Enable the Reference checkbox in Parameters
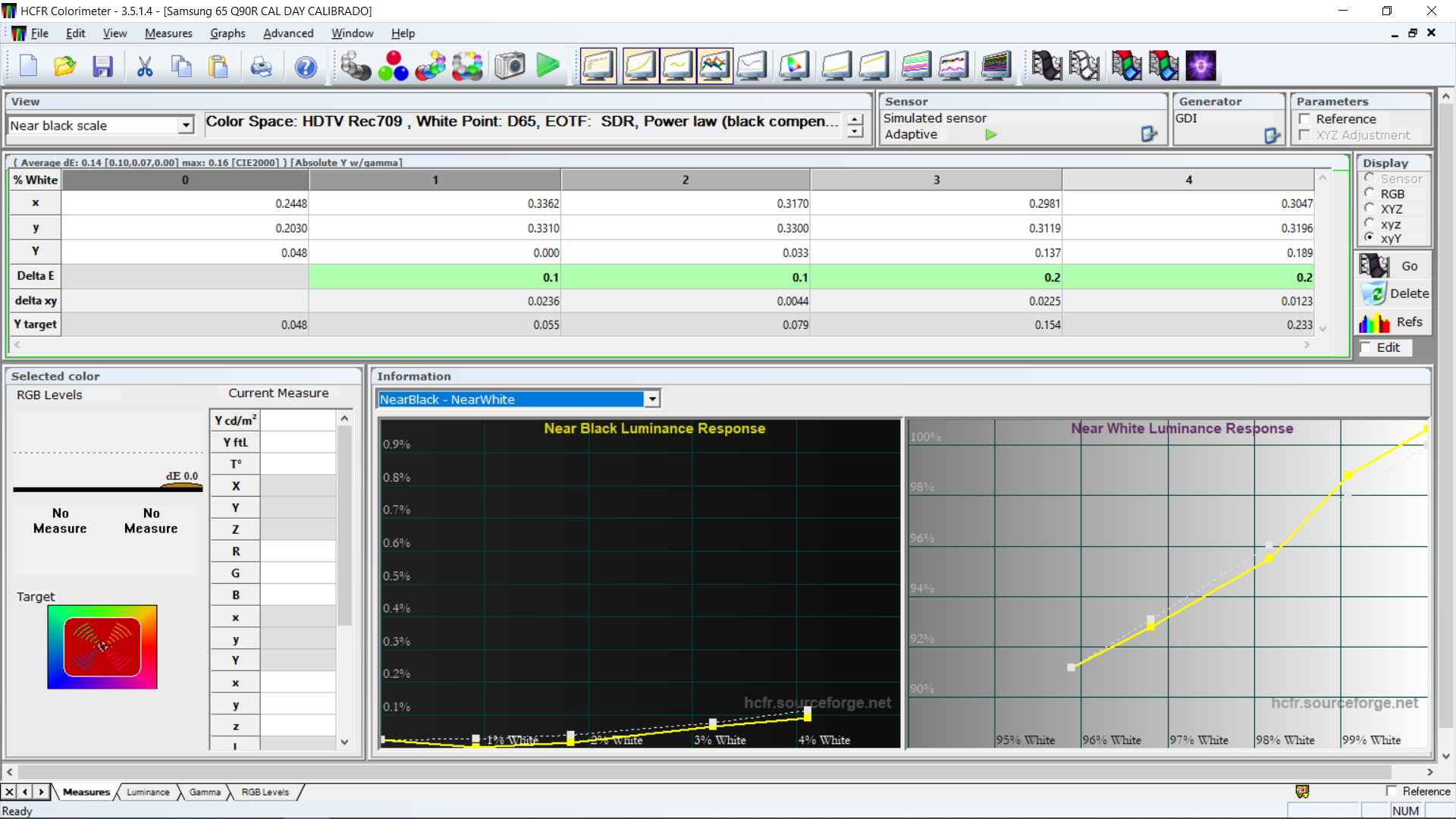The height and width of the screenshot is (819, 1456). pyautogui.click(x=1305, y=119)
